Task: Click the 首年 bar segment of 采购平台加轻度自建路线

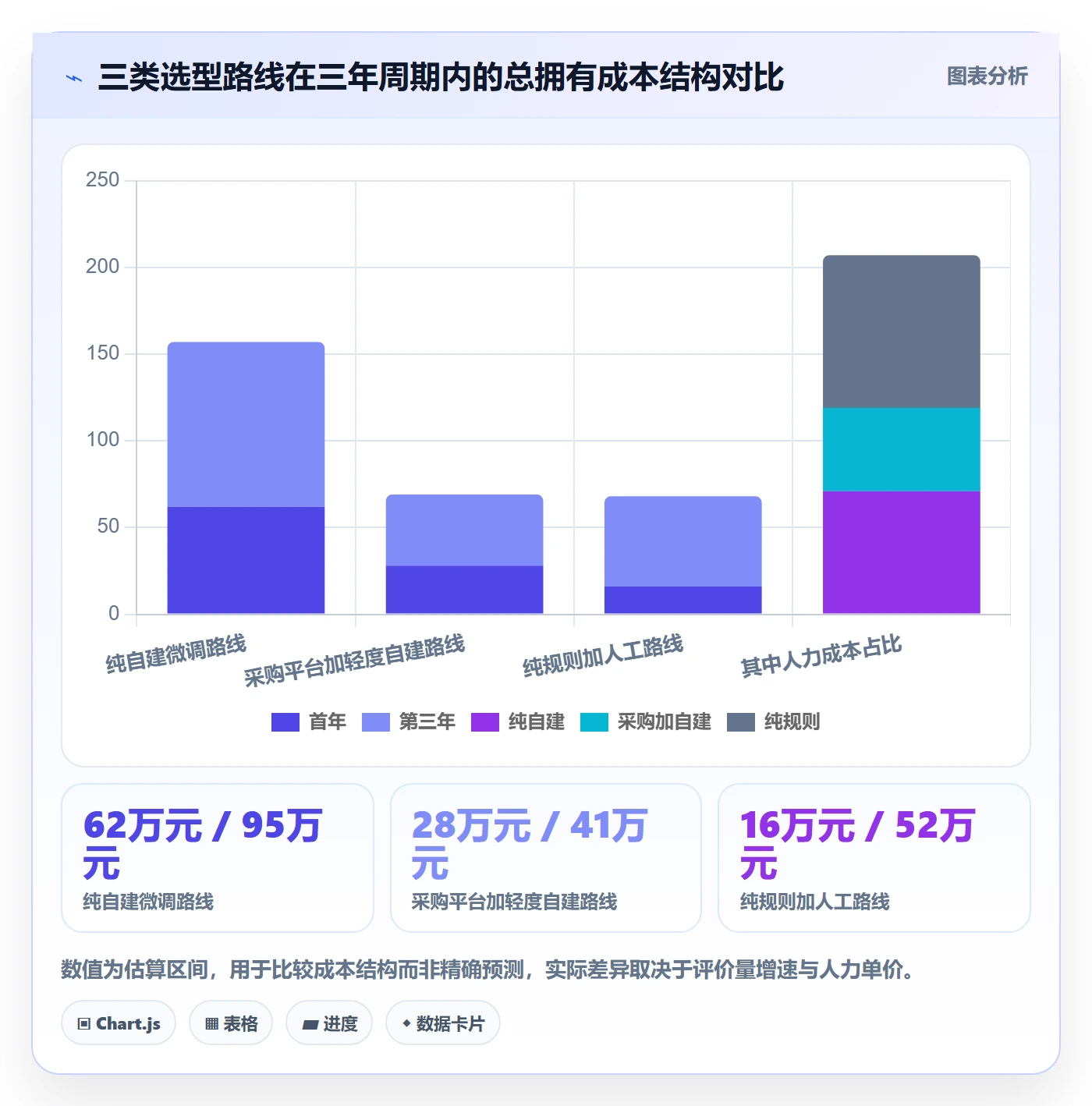Action: tap(464, 590)
